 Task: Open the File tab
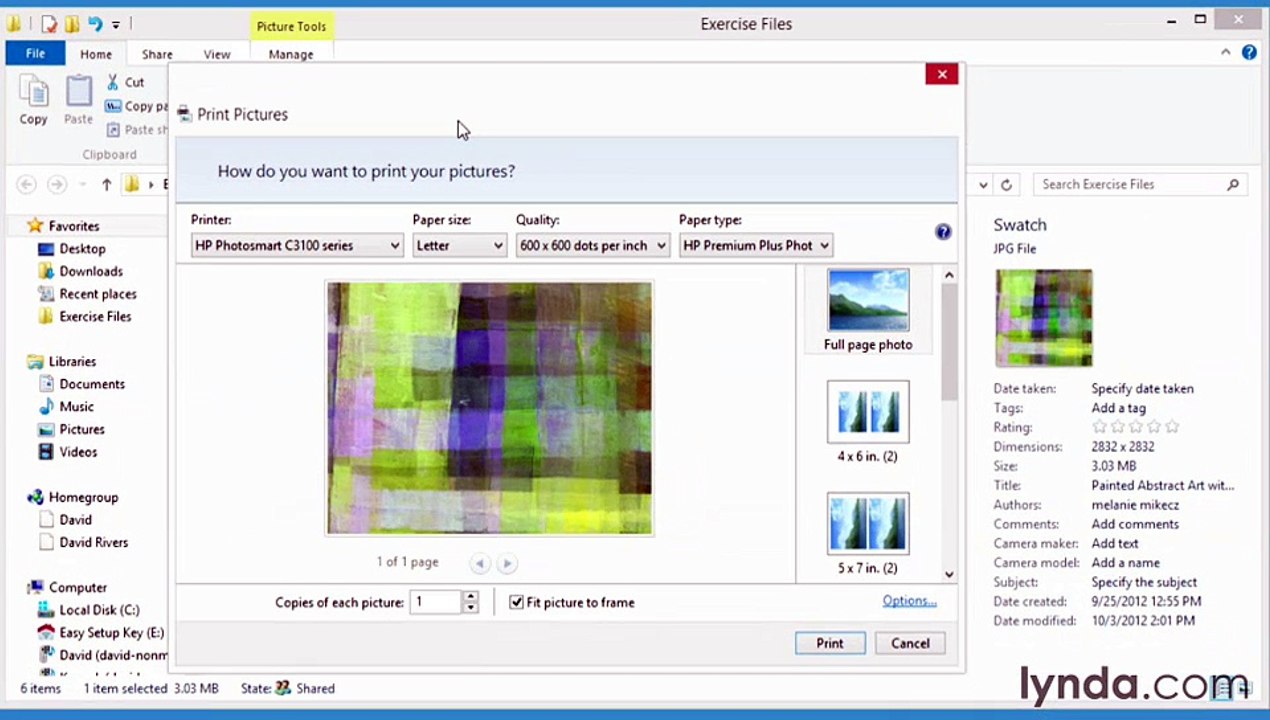[x=35, y=53]
